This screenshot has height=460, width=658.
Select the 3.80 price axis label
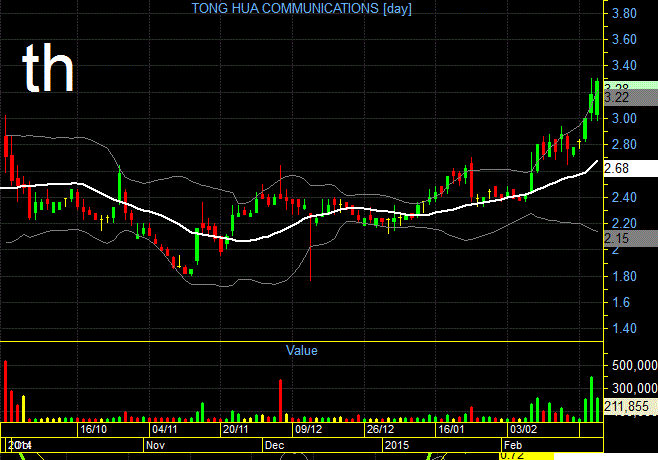(x=624, y=13)
